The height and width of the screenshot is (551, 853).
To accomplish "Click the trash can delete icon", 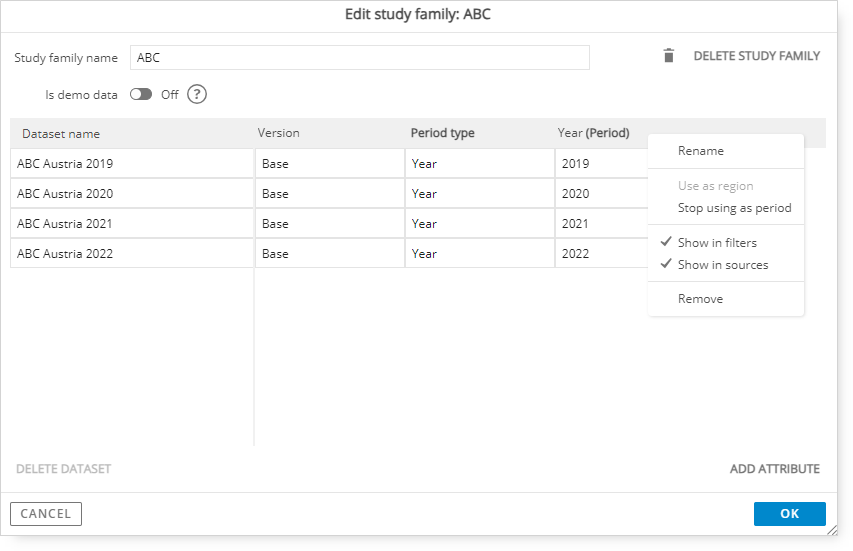I will pyautogui.click(x=669, y=55).
